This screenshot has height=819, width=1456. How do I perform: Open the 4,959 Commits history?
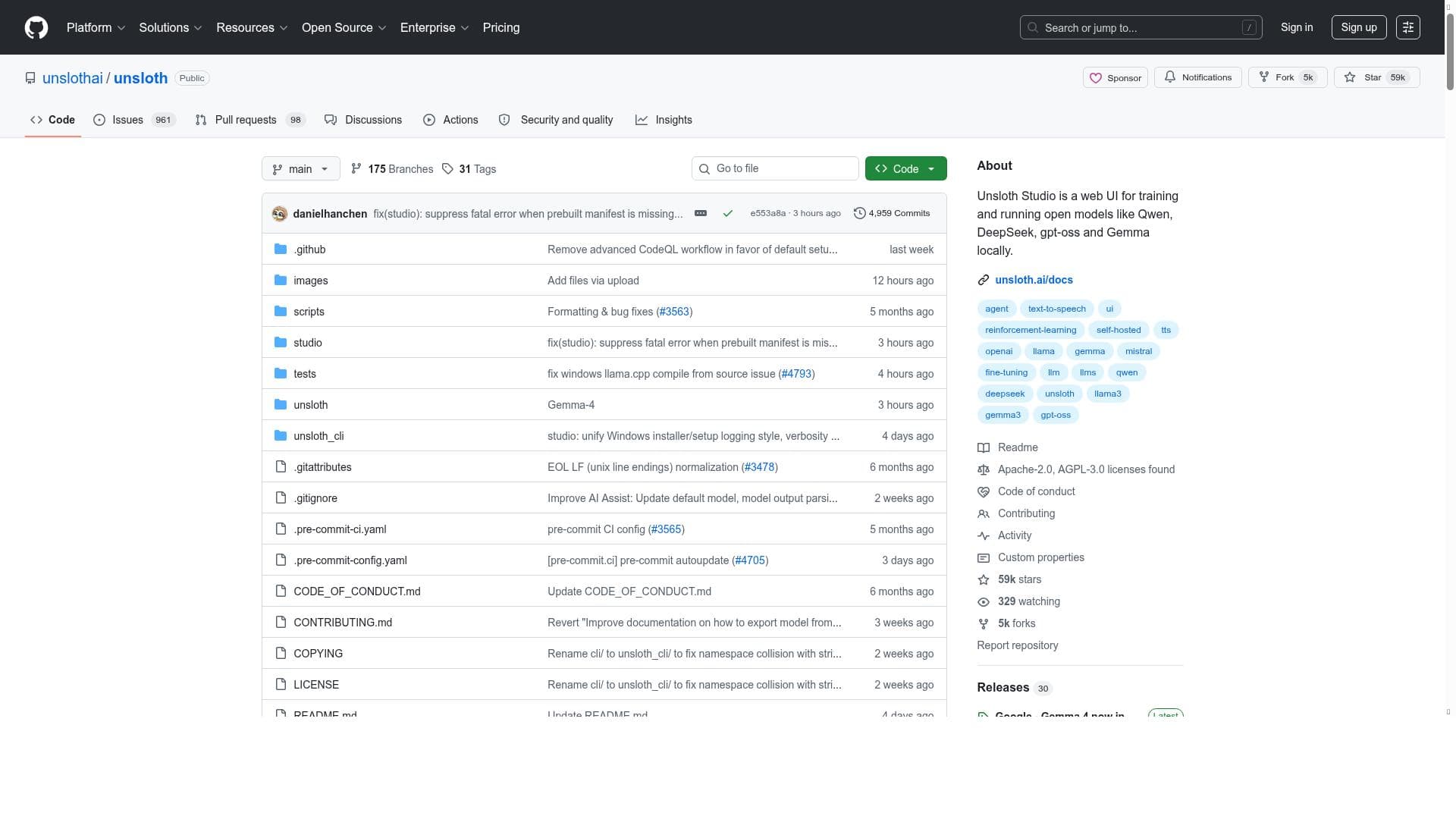pos(892,213)
